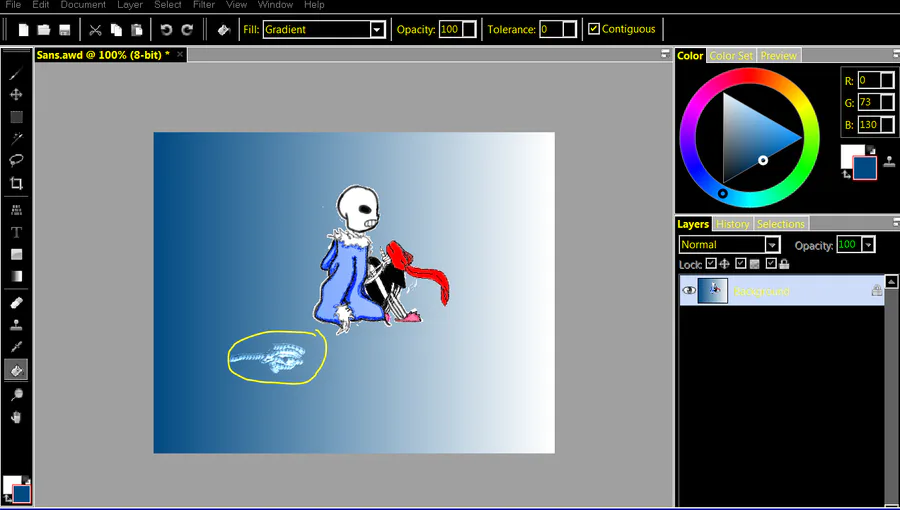
Task: Select the Eyedropper color picker tool
Action: tap(16, 347)
